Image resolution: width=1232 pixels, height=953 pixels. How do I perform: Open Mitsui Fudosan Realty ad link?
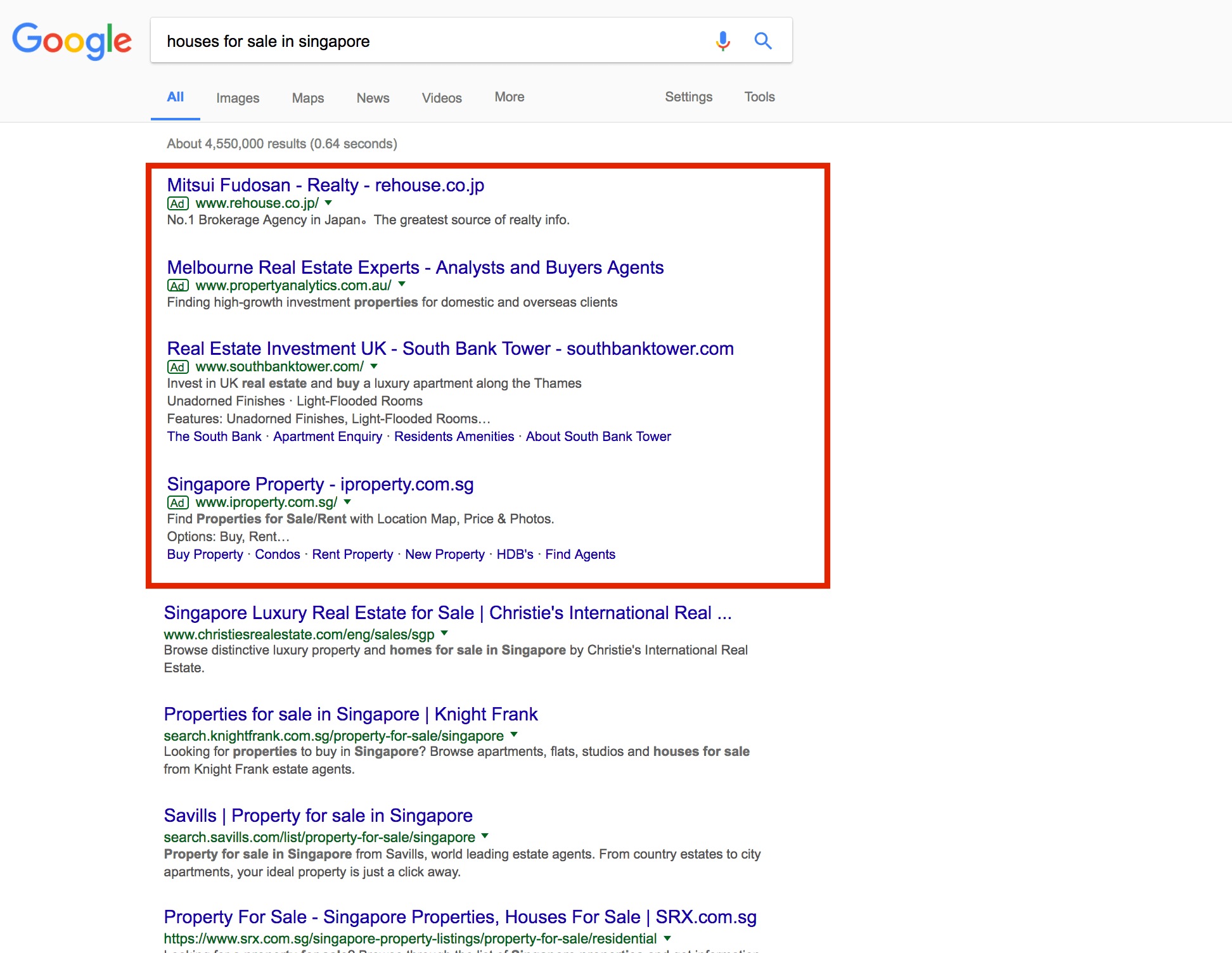pos(326,185)
